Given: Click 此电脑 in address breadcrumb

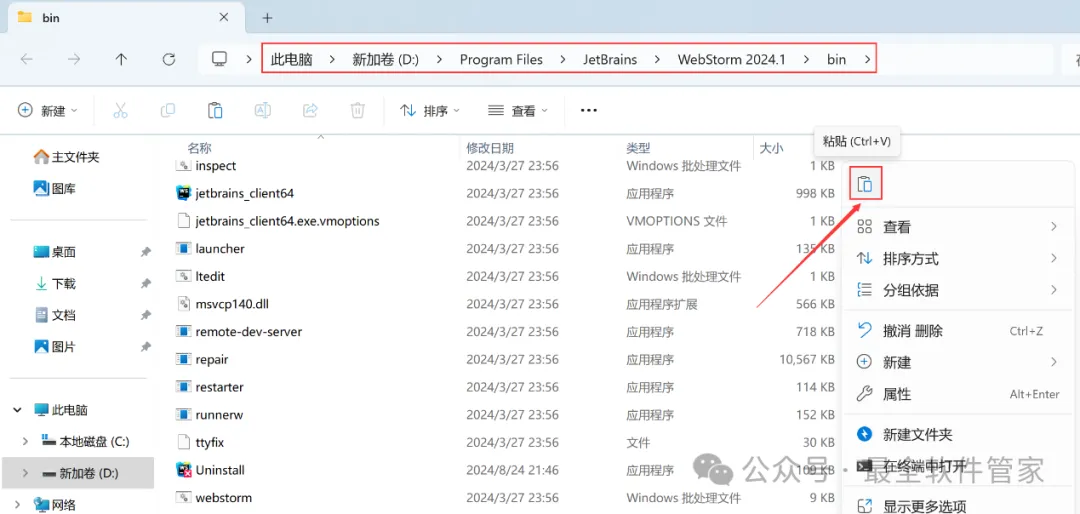Looking at the screenshot, I should tap(292, 59).
